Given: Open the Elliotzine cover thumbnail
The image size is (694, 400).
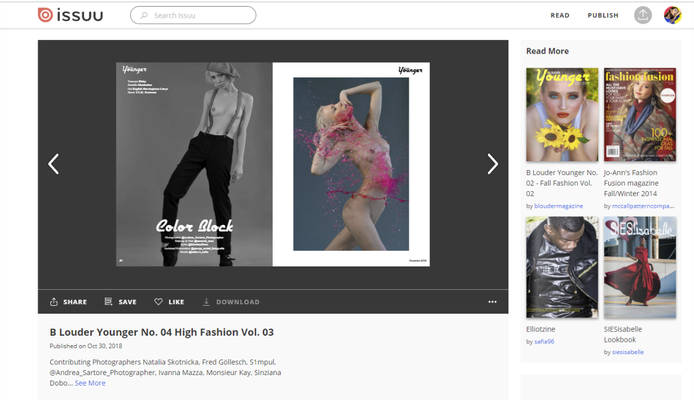Looking at the screenshot, I should [x=562, y=267].
